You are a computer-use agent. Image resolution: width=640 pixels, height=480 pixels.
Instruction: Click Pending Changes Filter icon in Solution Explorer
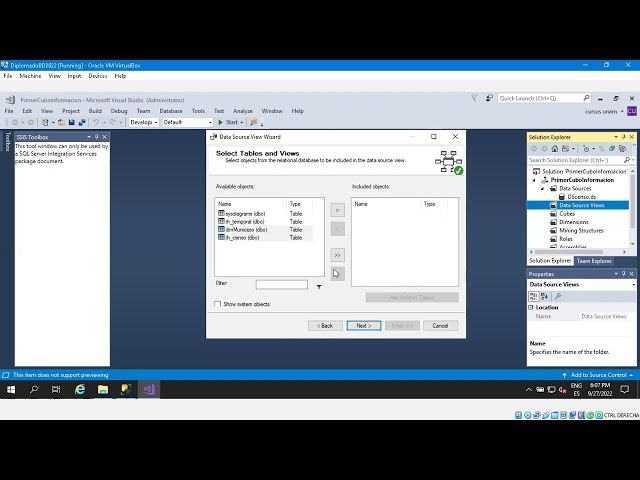point(587,149)
